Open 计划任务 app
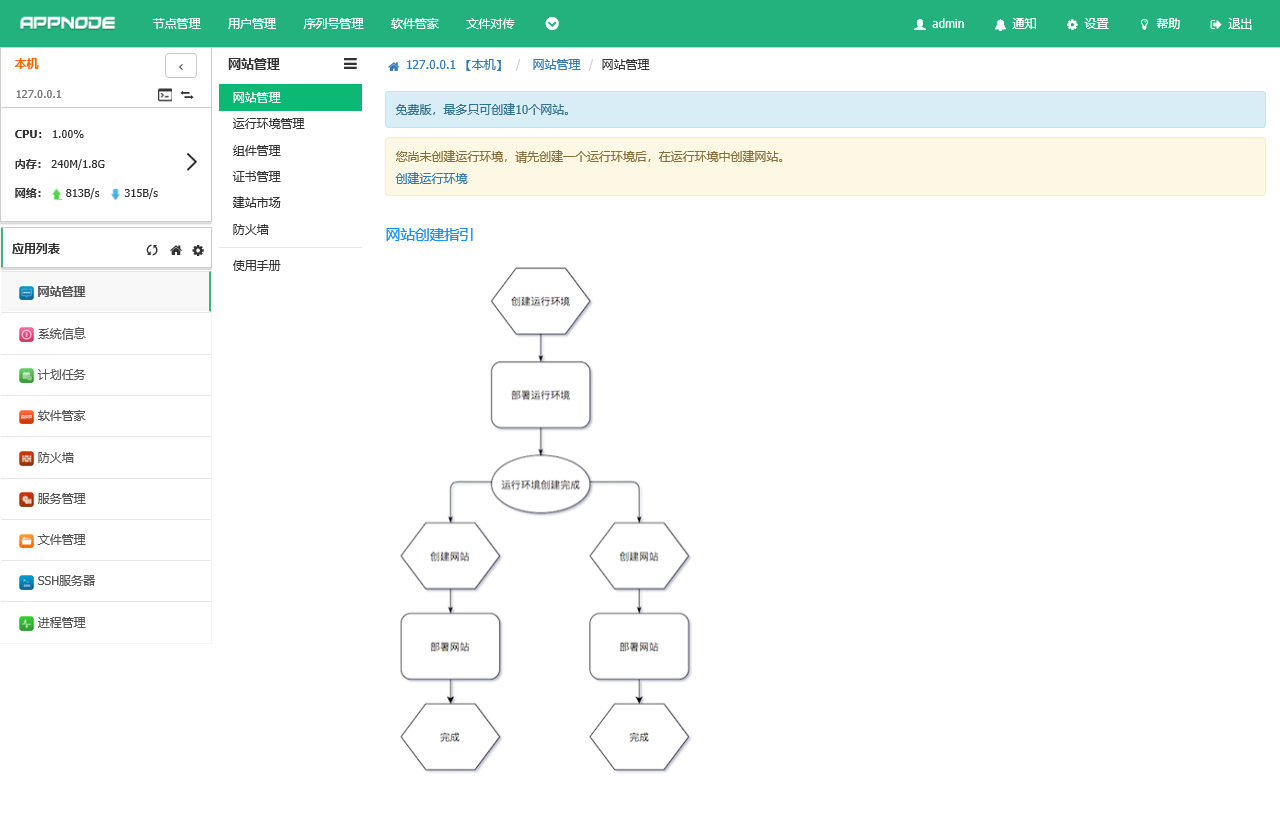 pos(106,375)
